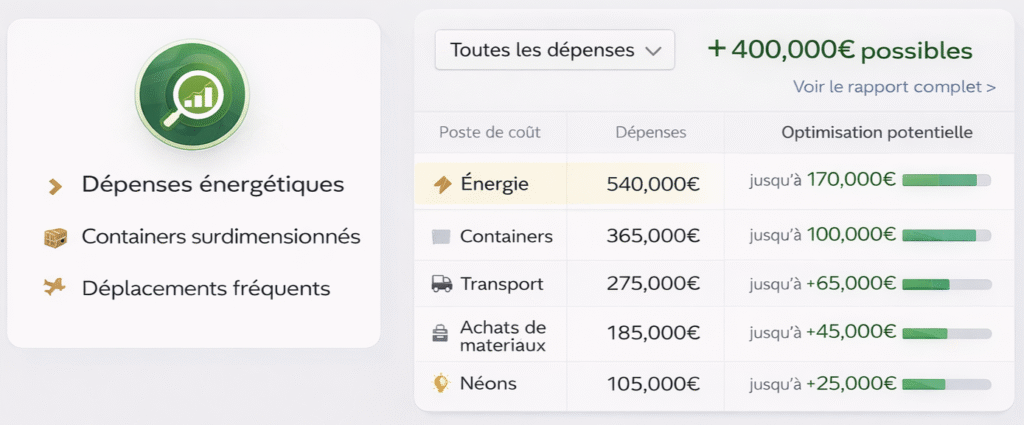Click the Énergie row lightning icon
Viewport: 1024px width, 425px height.
441,184
